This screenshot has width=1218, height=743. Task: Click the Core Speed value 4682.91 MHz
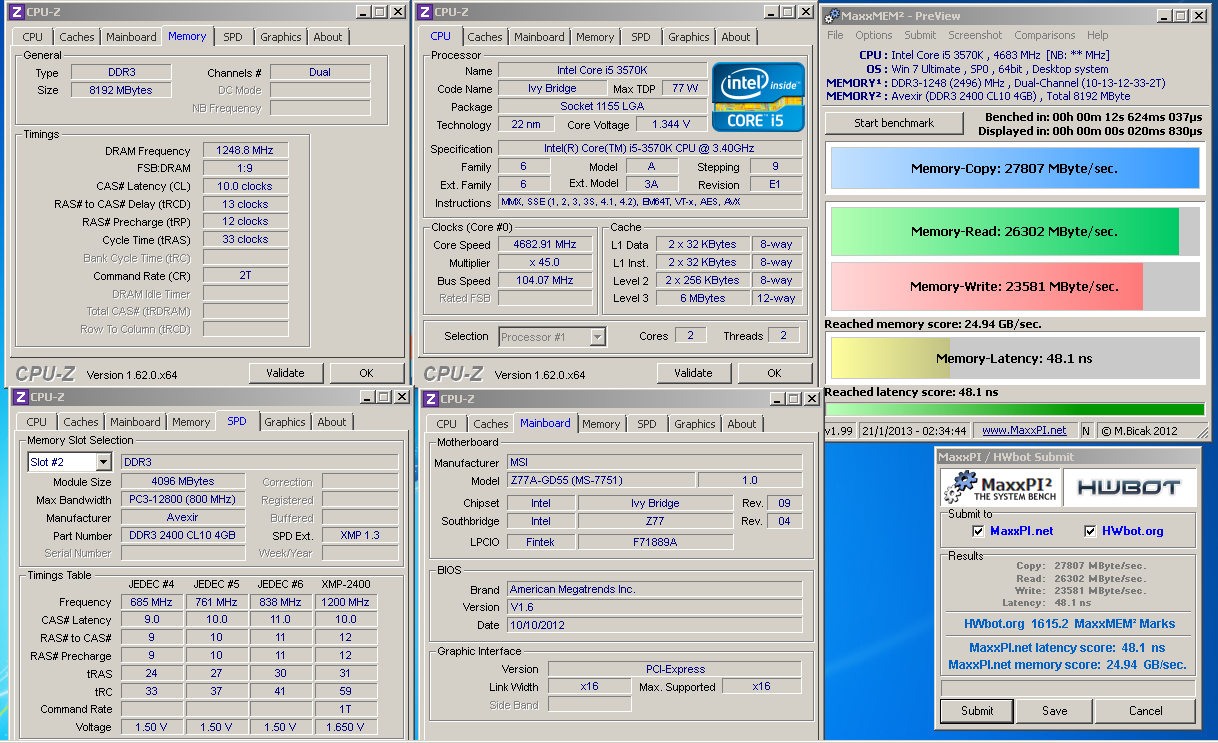546,245
